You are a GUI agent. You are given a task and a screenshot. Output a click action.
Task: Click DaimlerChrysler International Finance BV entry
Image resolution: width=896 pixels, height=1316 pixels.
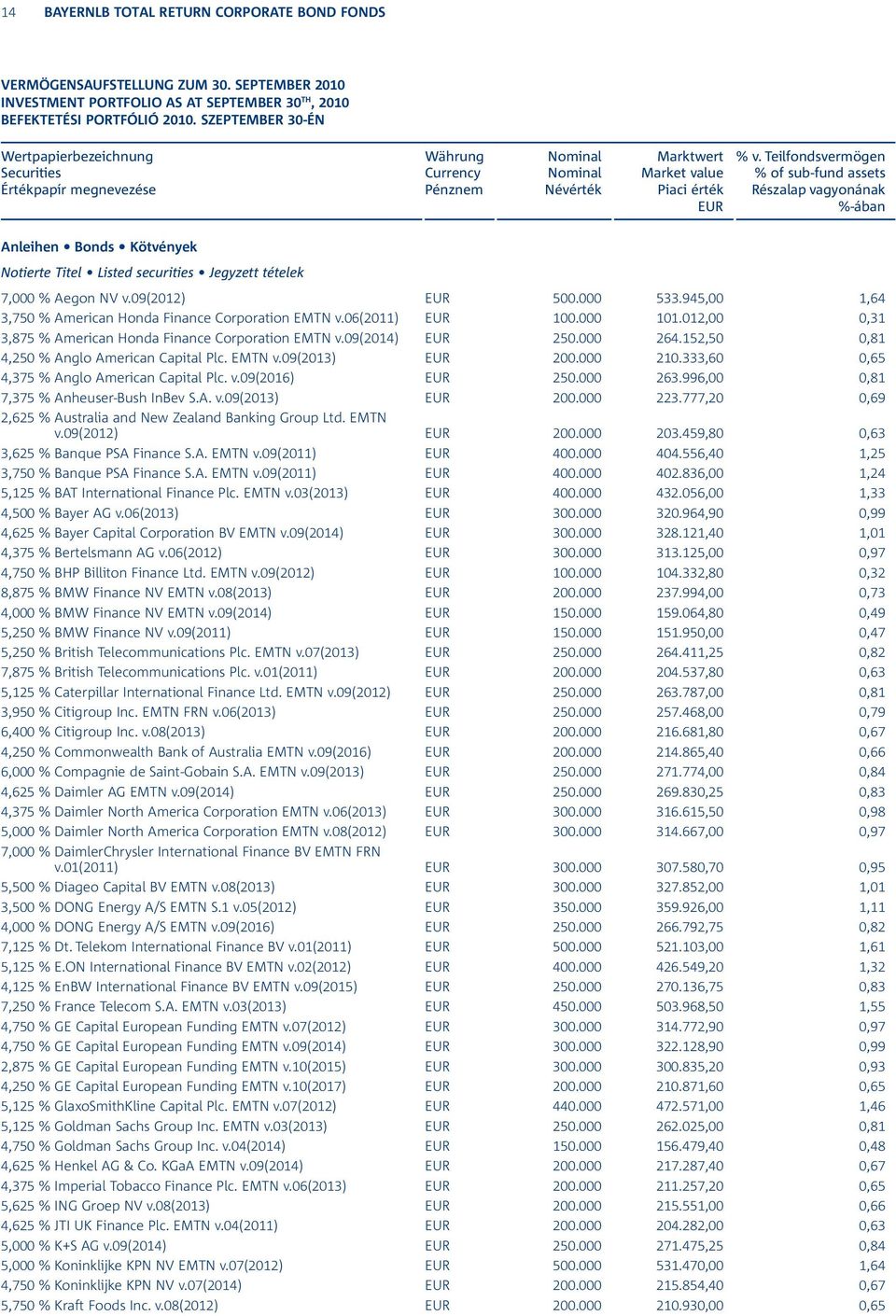443,860
